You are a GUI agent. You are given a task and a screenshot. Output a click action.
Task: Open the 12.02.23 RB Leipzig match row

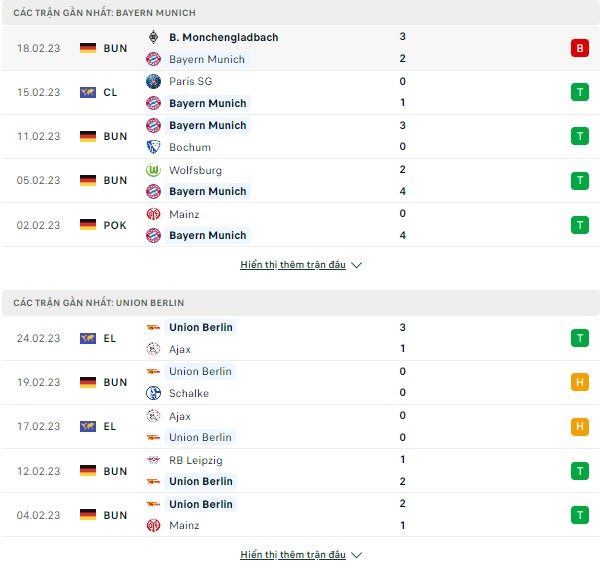pyautogui.click(x=300, y=471)
